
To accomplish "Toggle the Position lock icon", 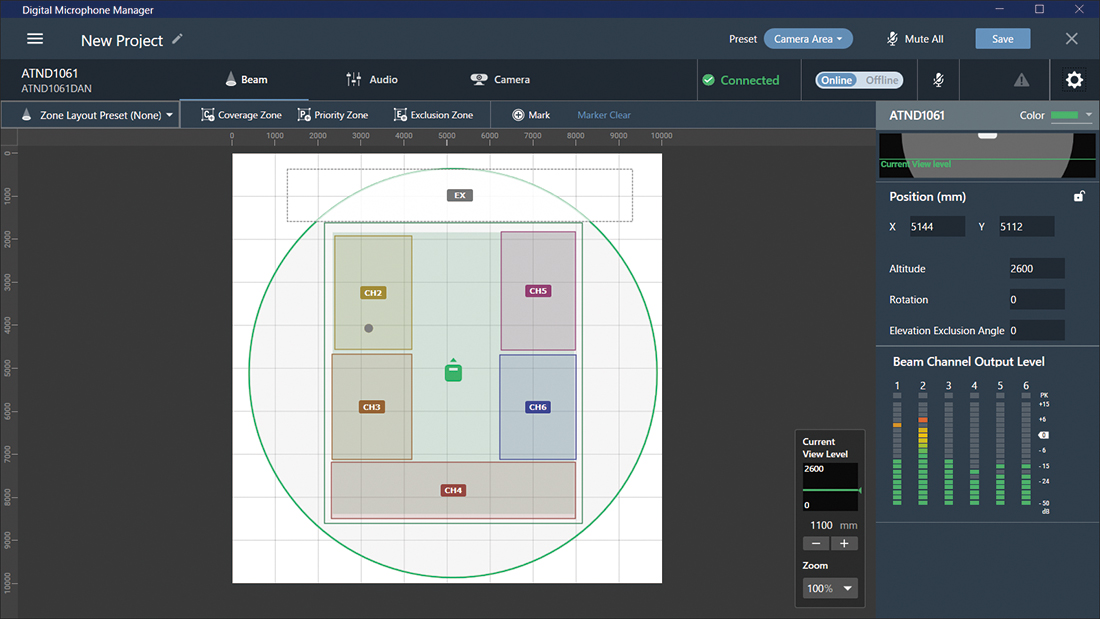I will click(1079, 197).
